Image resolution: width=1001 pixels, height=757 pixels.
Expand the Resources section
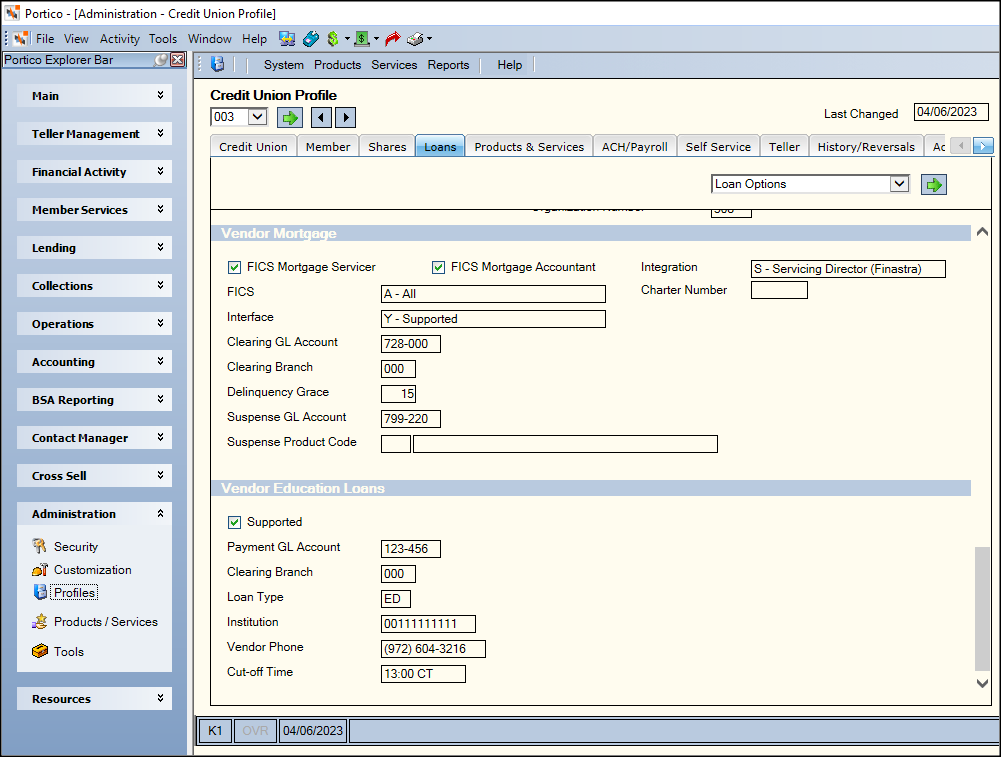pos(94,699)
